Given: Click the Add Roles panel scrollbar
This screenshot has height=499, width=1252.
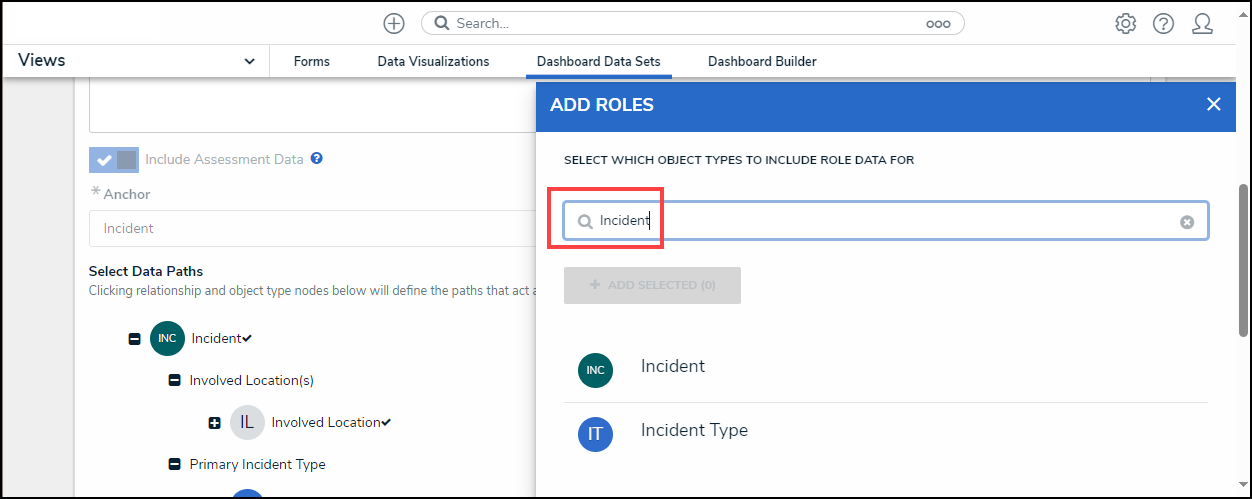Looking at the screenshot, I should coord(1243,260).
